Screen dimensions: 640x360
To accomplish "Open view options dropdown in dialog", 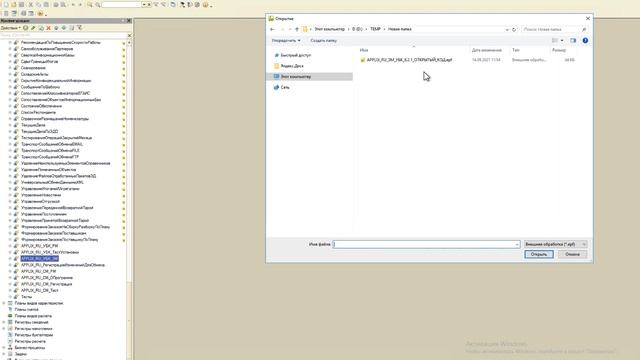I will coord(562,40).
